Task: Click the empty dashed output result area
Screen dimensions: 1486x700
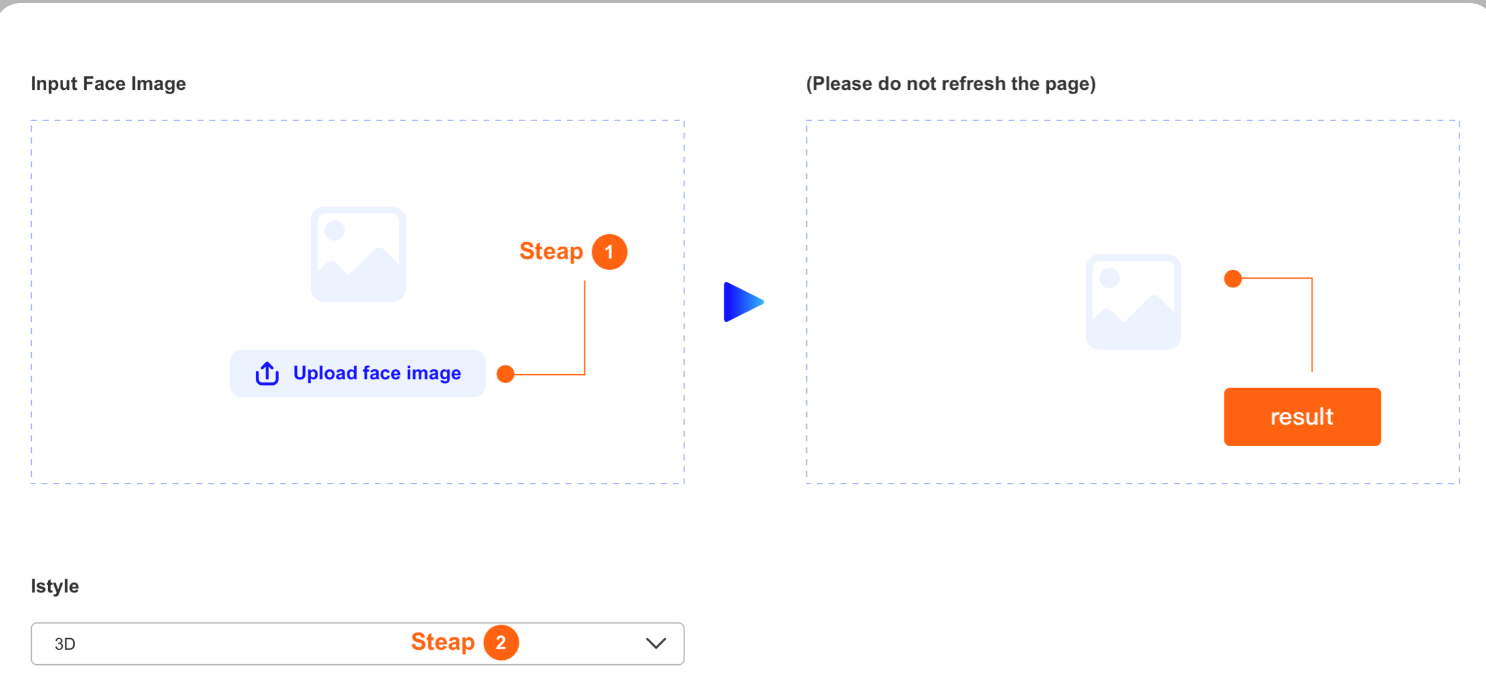Action: pyautogui.click(x=1132, y=302)
